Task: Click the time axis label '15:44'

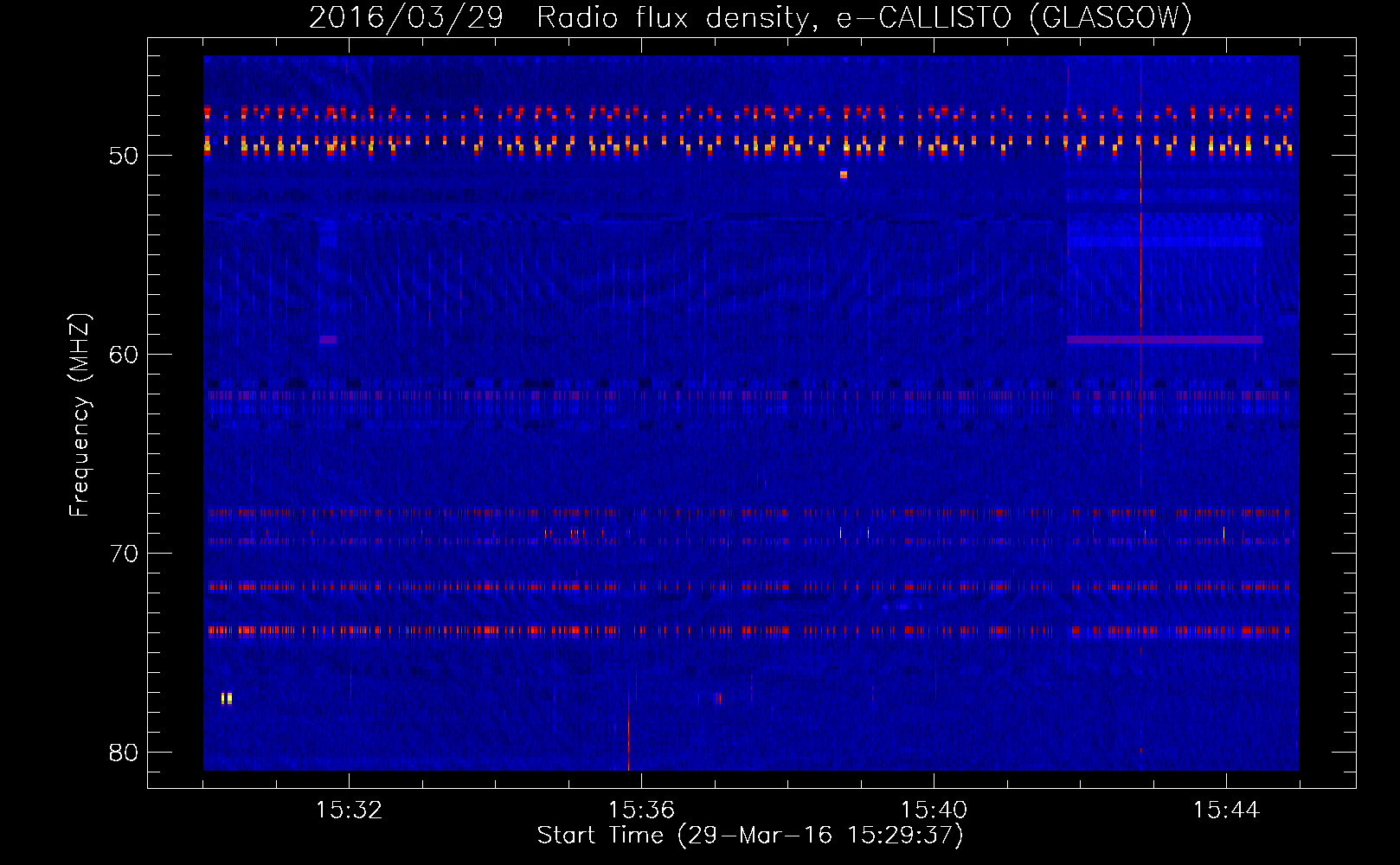Action: (1226, 811)
